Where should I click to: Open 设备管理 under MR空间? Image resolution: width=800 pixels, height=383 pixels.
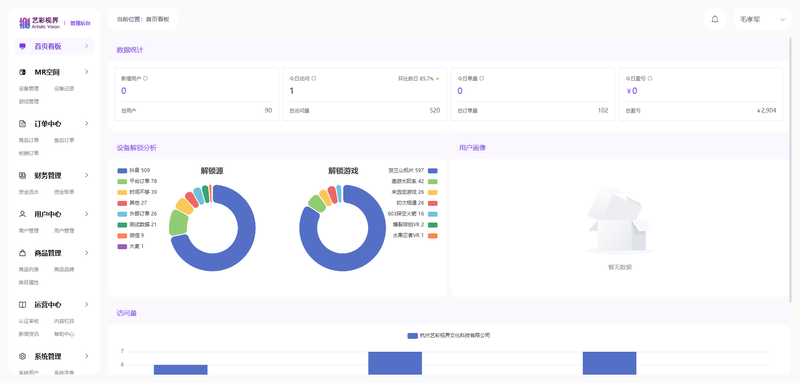(x=29, y=89)
